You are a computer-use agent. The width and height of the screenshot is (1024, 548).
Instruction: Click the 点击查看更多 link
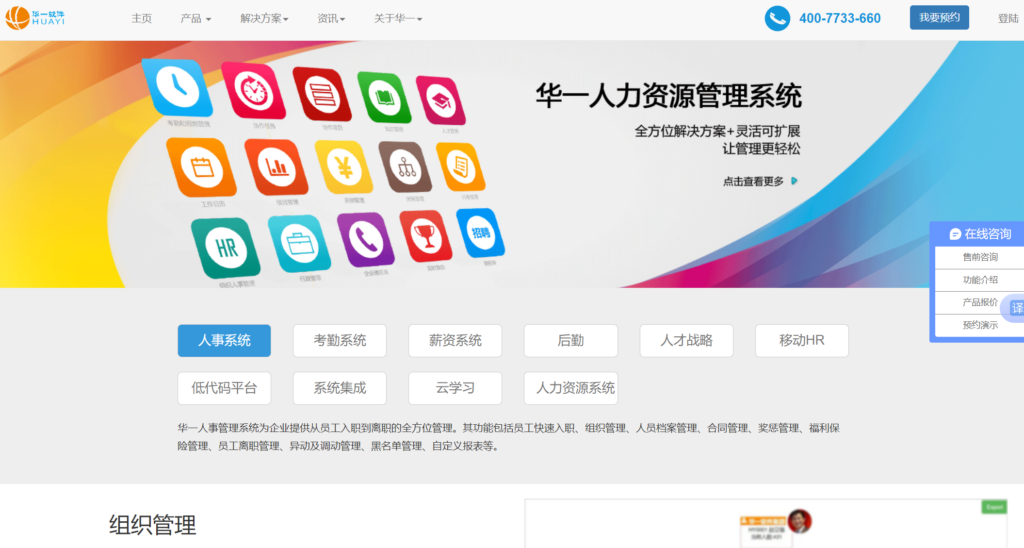[753, 182]
